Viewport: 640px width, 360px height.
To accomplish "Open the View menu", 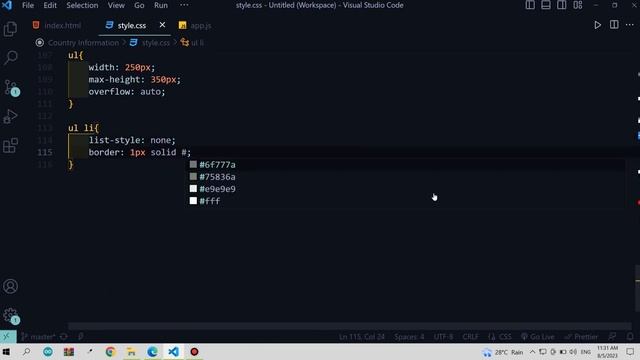I will coord(116,5).
